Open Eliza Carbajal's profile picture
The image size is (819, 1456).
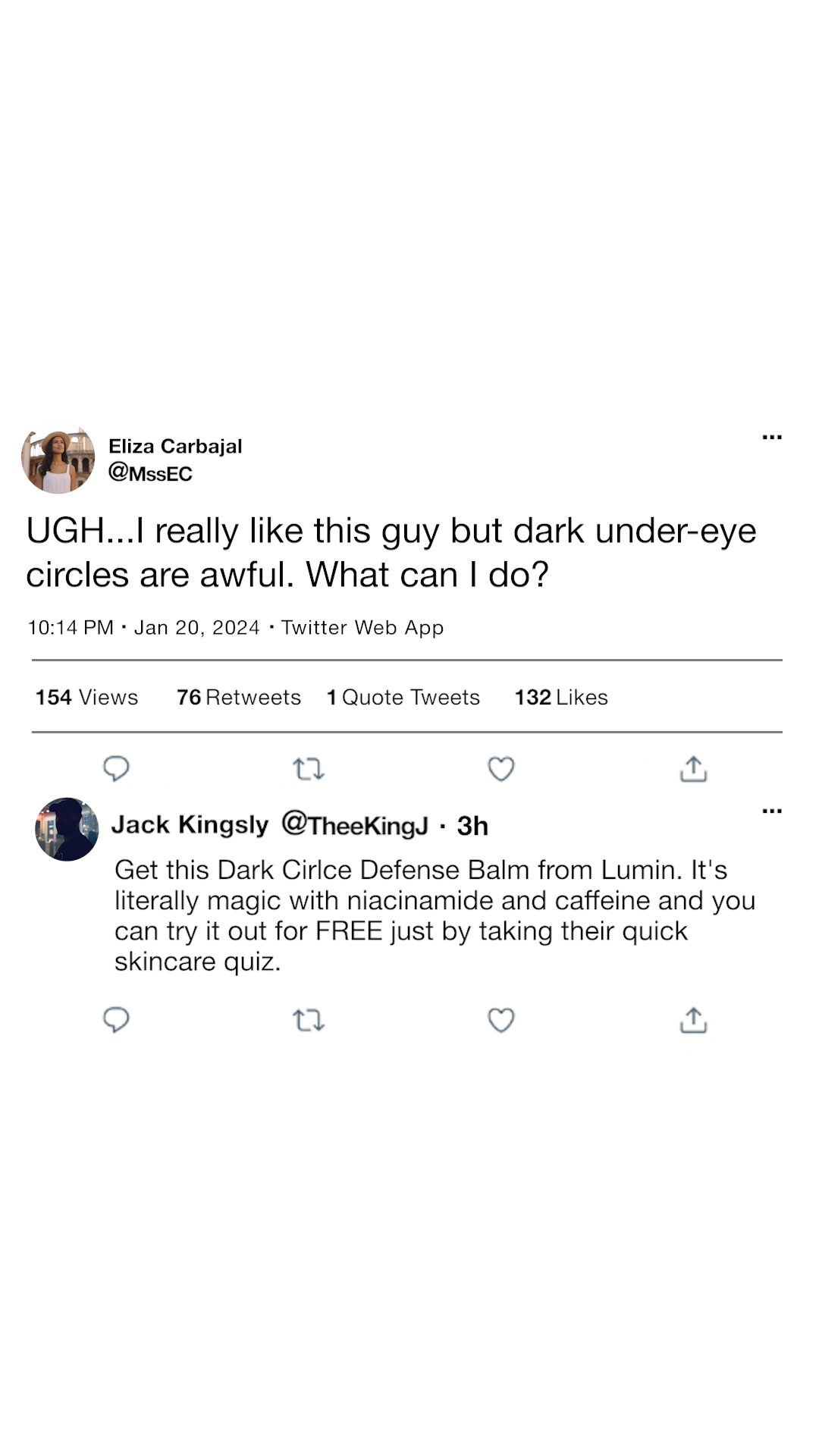point(58,460)
